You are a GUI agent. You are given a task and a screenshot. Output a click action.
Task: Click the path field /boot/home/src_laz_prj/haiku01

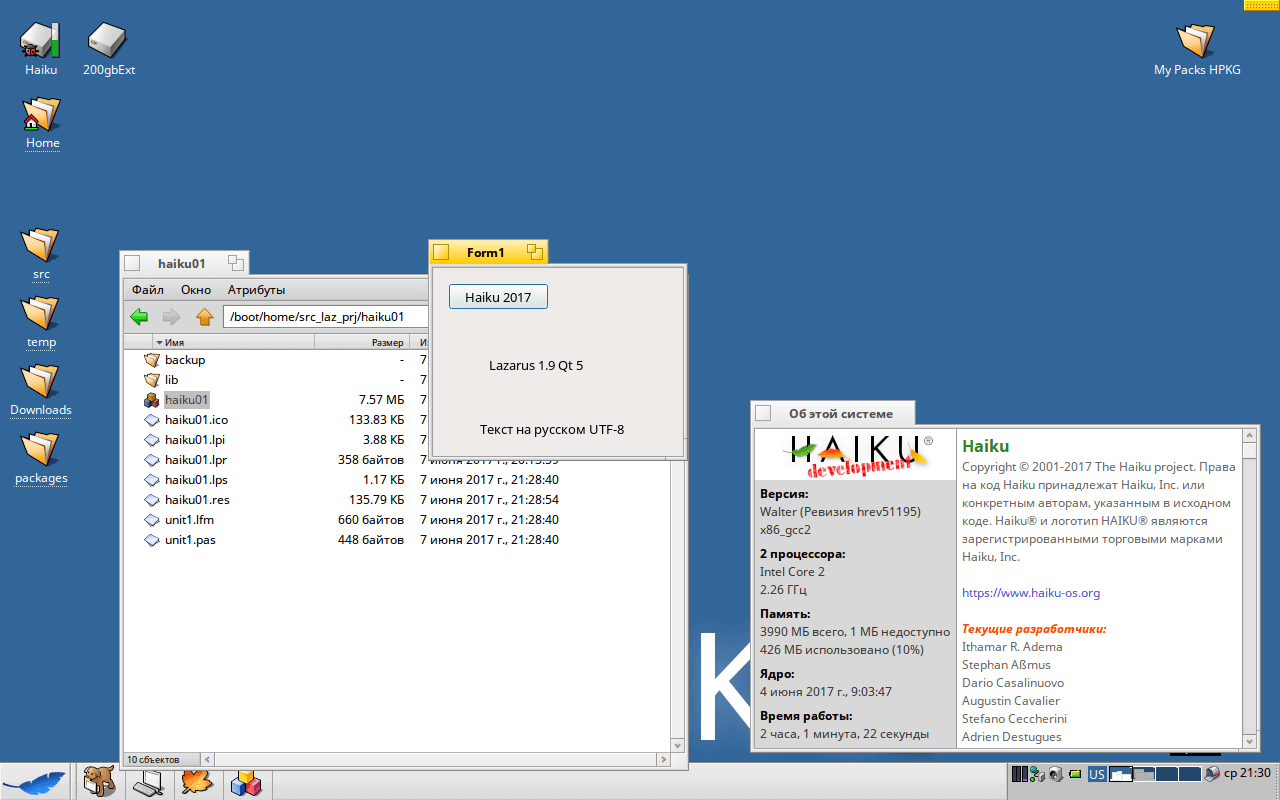point(327,317)
